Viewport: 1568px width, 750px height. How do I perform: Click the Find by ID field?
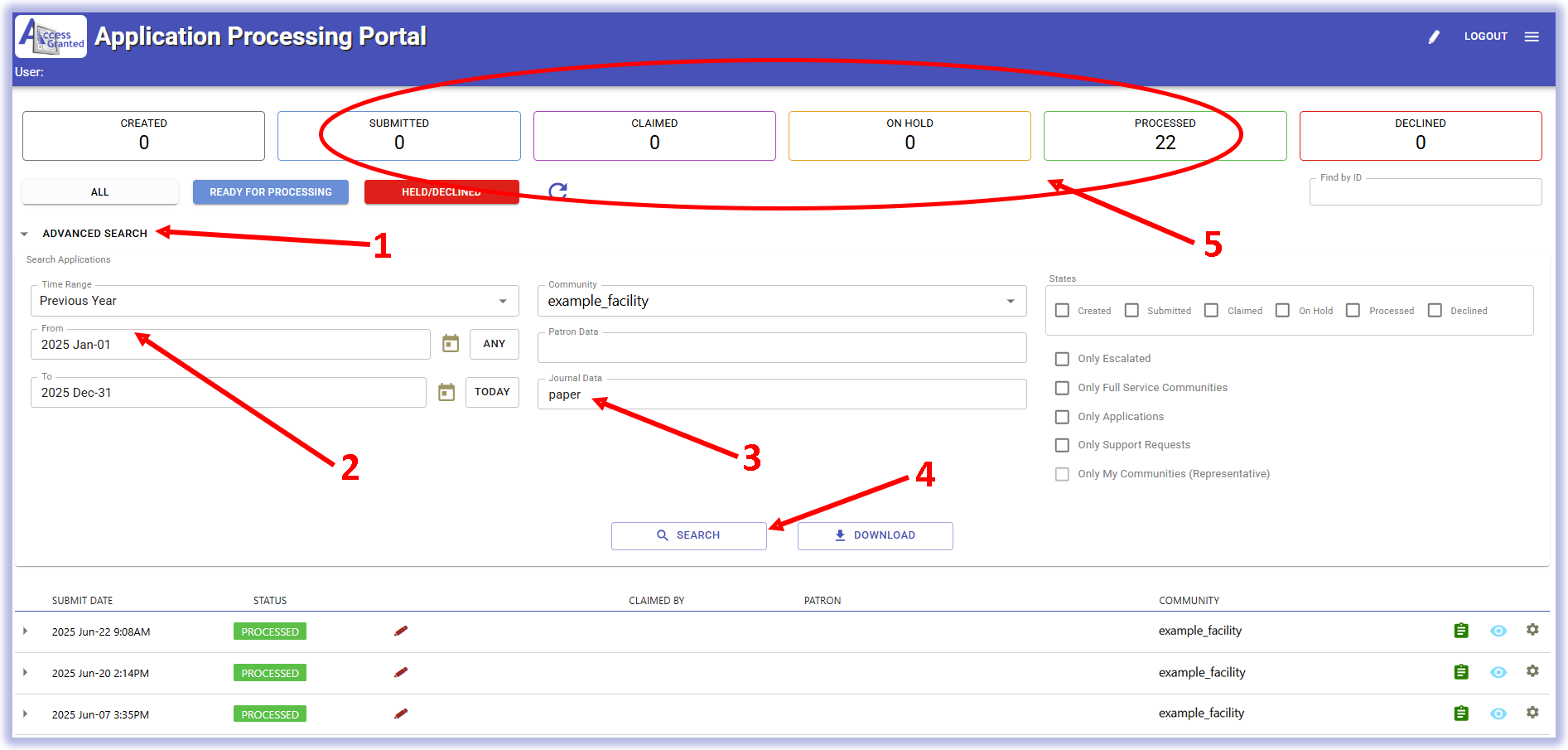point(1425,194)
